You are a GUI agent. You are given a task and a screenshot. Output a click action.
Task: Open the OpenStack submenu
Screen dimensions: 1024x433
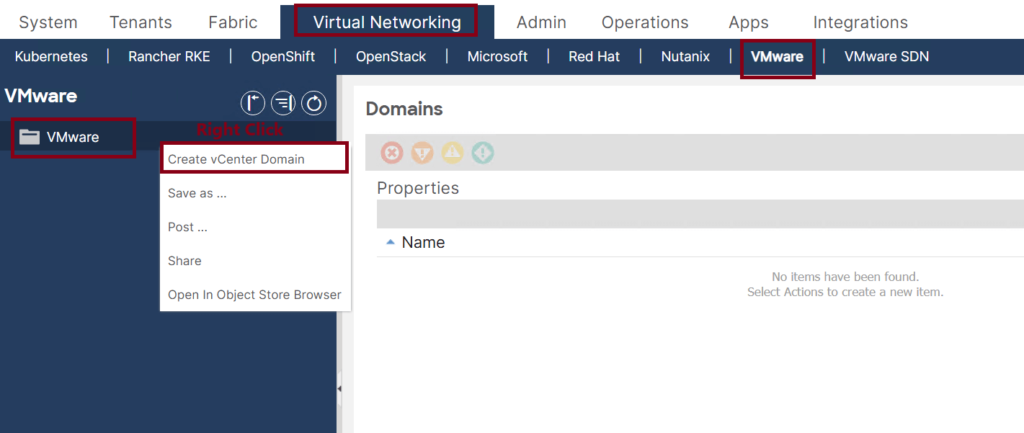[x=391, y=57]
